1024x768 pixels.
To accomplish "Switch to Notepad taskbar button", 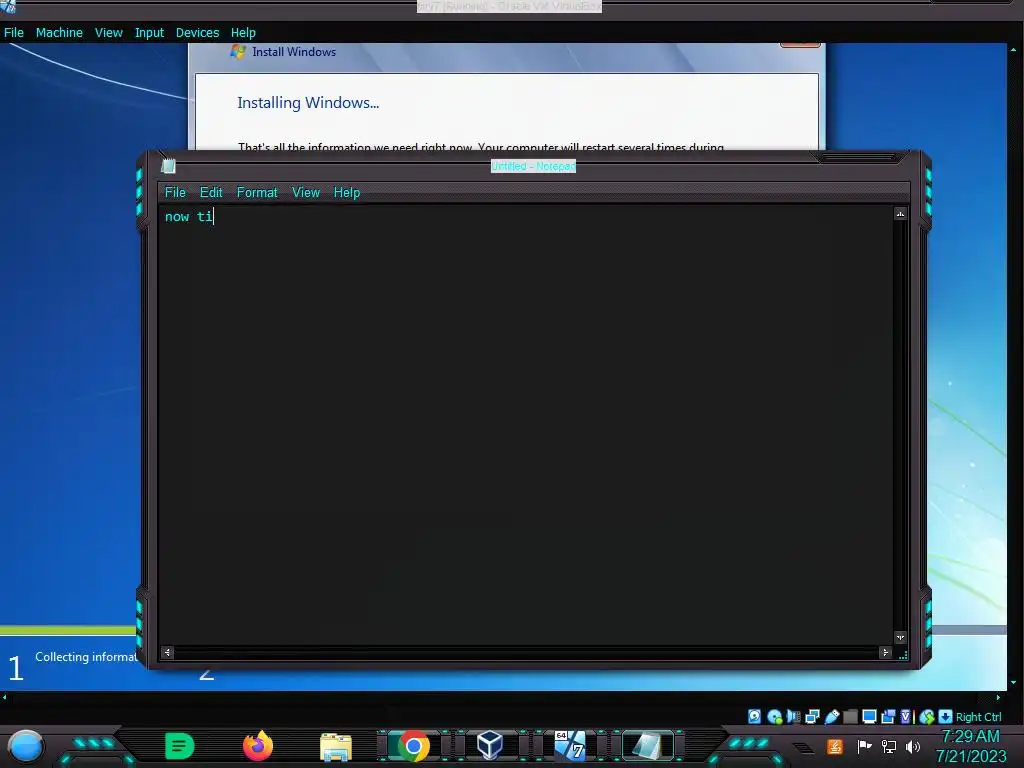I will [647, 746].
